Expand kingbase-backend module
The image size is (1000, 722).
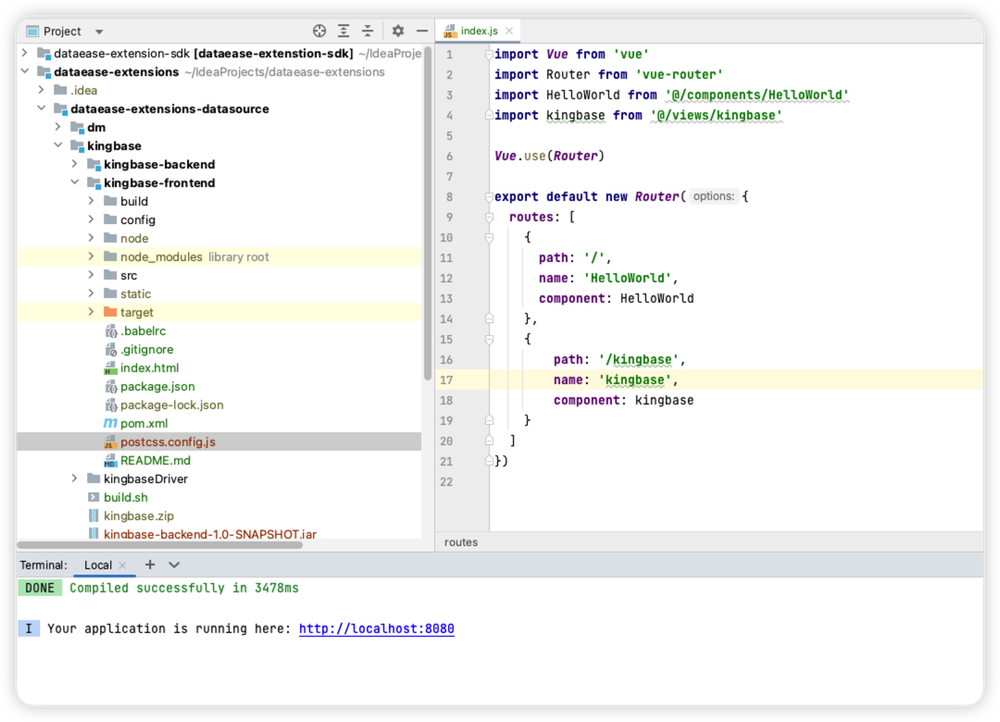pyautogui.click(x=74, y=164)
